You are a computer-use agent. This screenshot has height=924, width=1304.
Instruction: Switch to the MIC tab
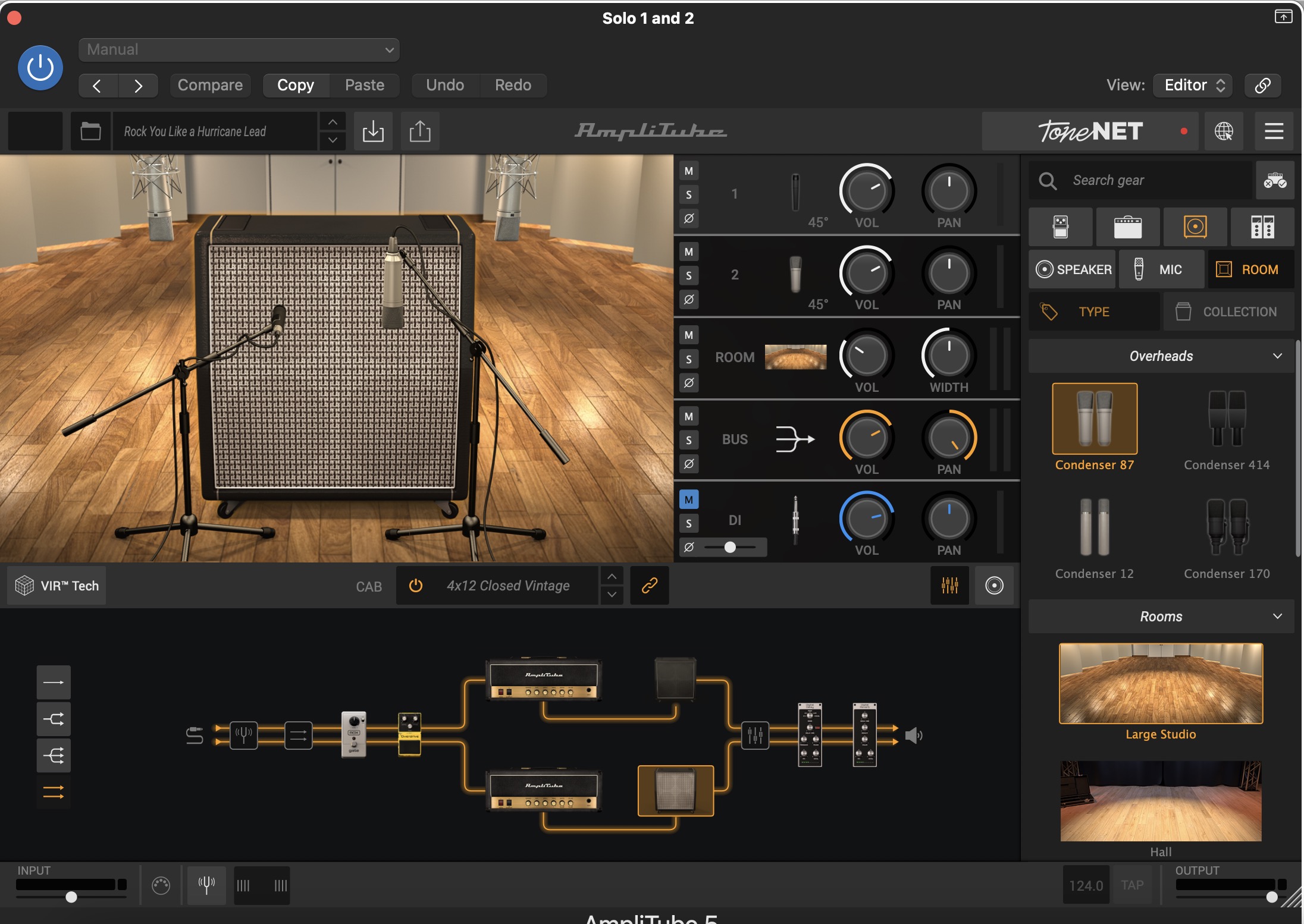[x=1161, y=269]
